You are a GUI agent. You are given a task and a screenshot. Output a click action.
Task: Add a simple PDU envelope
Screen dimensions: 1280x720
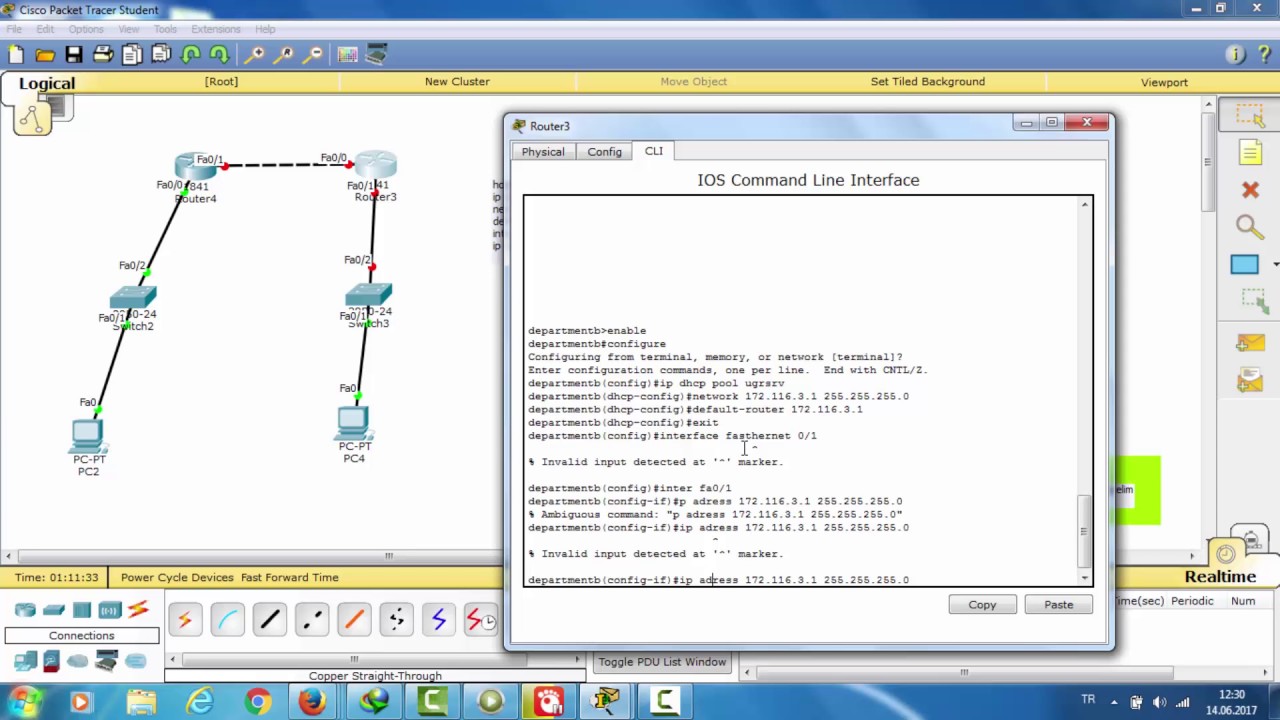pos(1250,343)
